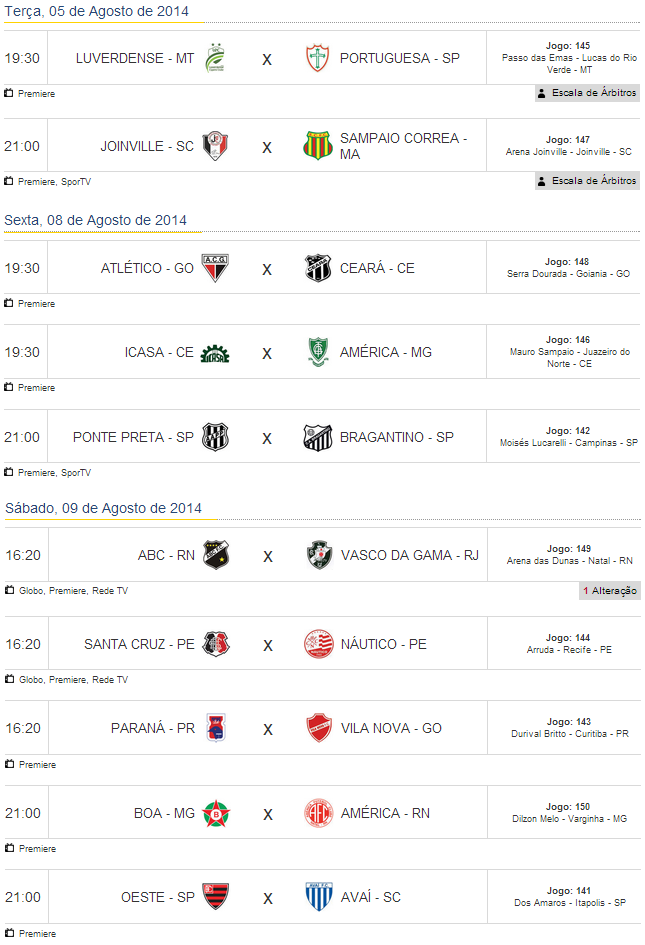Click the Jogo: 148 match details
The image size is (645, 945).
tap(568, 262)
